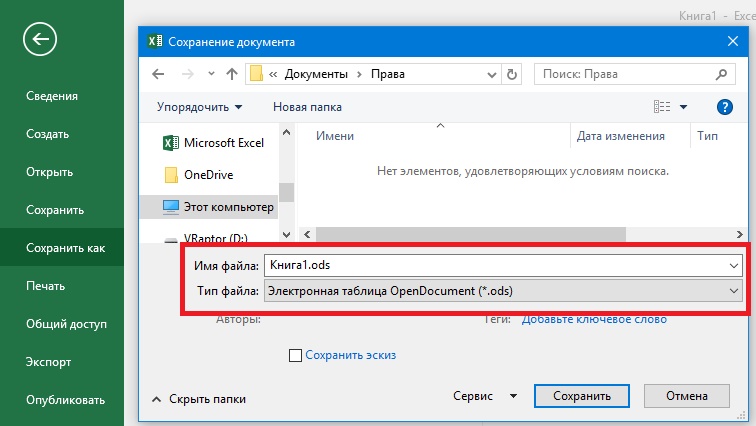This screenshot has width=756, height=426.
Task: Open the Упорядочить dropdown menu
Action: click(199, 107)
